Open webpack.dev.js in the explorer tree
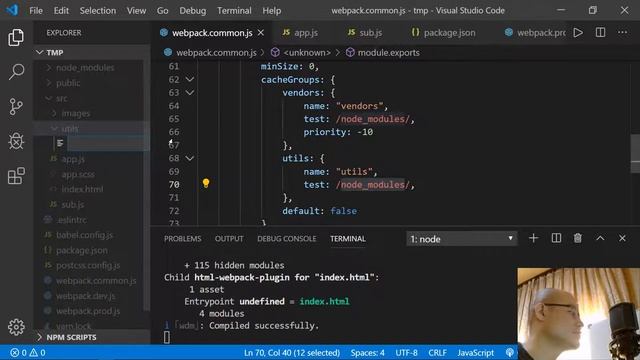640x360 pixels. [x=85, y=296]
